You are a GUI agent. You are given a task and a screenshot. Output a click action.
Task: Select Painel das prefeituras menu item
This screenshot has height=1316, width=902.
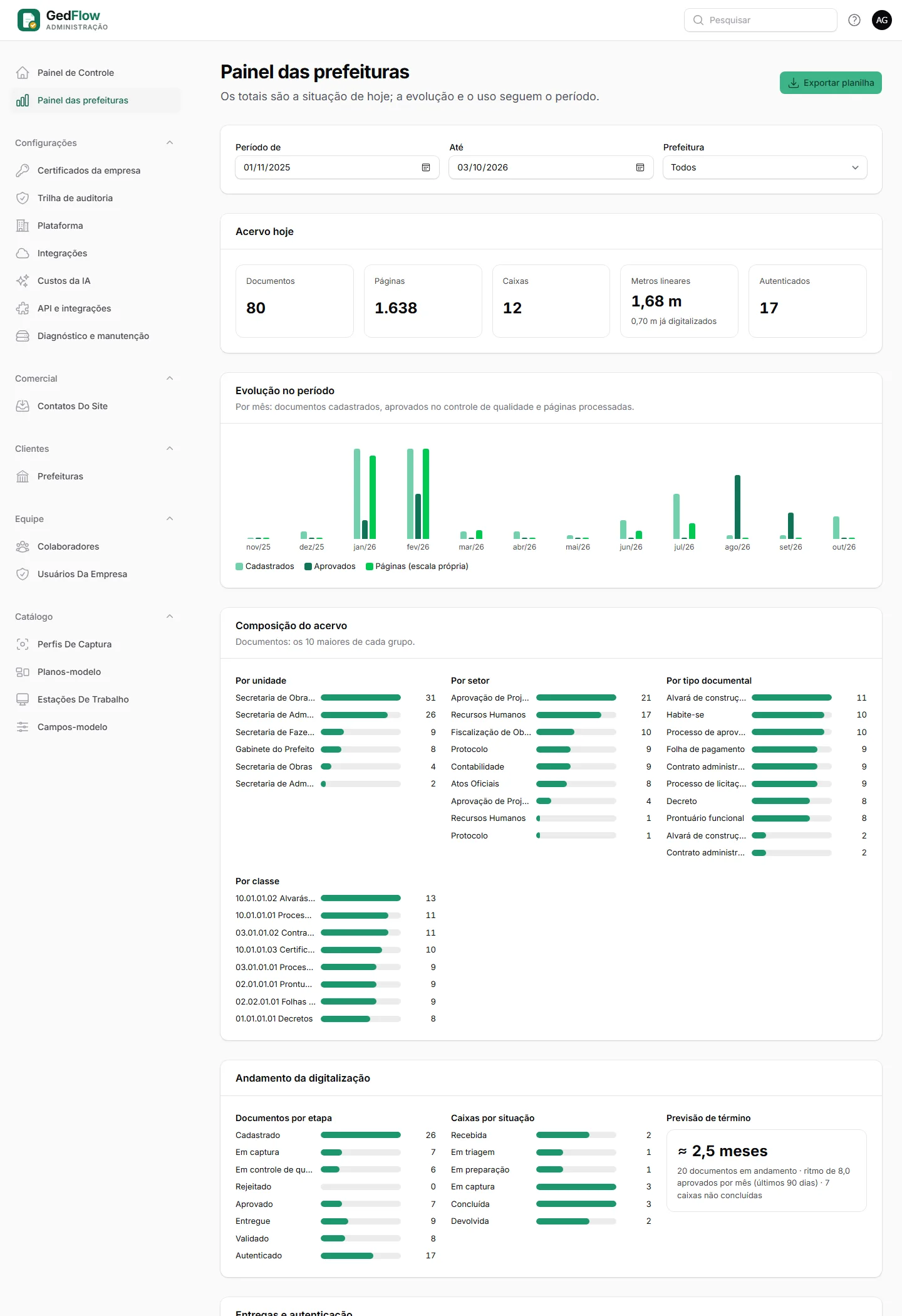click(x=95, y=100)
